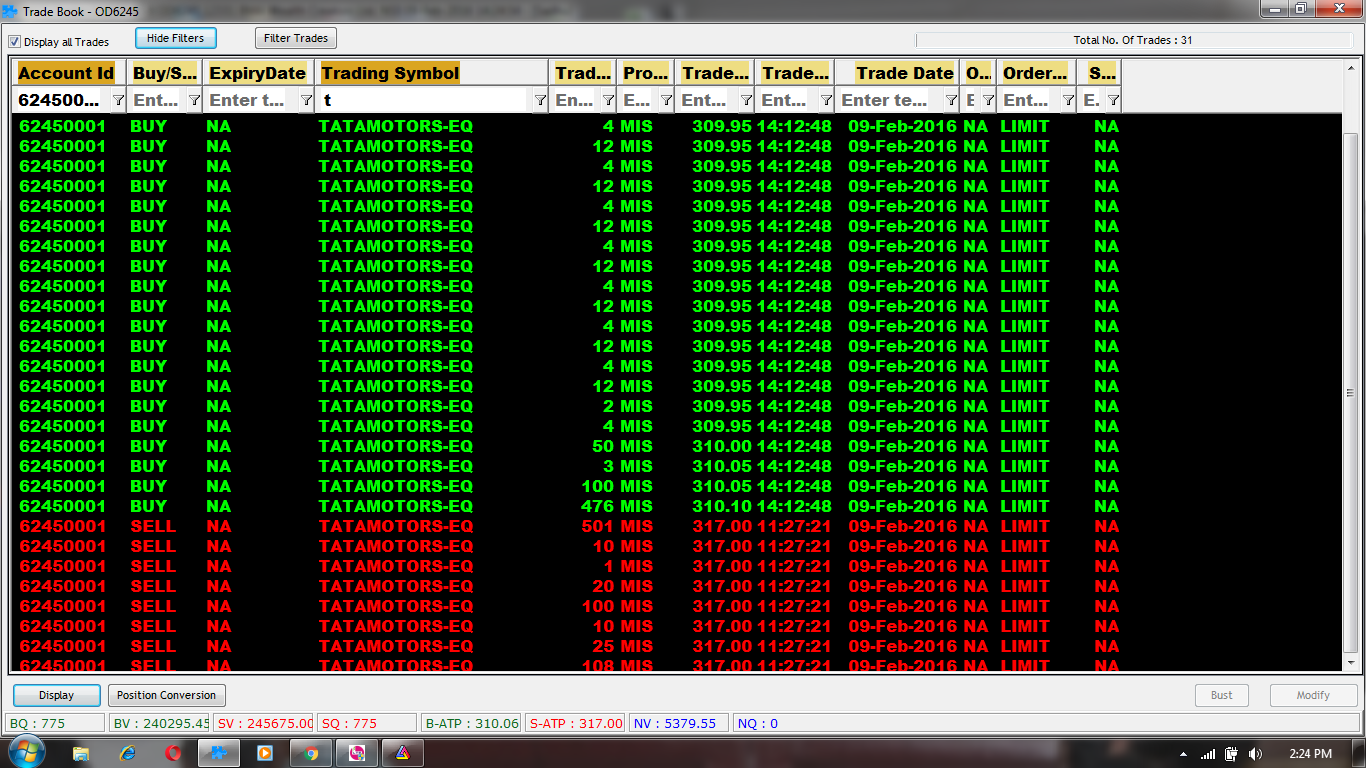Screen dimensions: 1366x768
Task: Open the traded quantity column filter funnel
Action: 608,100
